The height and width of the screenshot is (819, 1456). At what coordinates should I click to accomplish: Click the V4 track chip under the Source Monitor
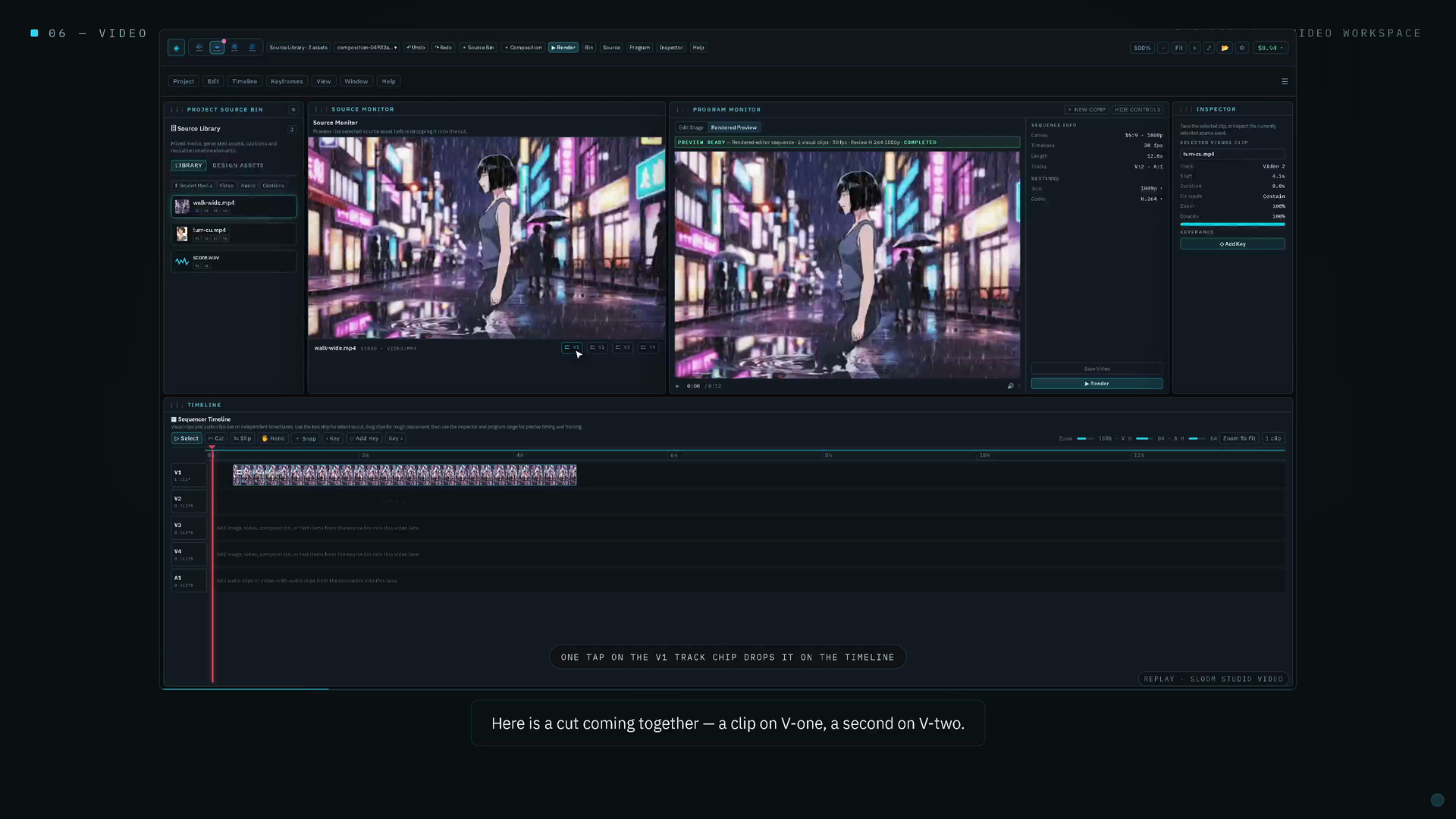coord(648,347)
